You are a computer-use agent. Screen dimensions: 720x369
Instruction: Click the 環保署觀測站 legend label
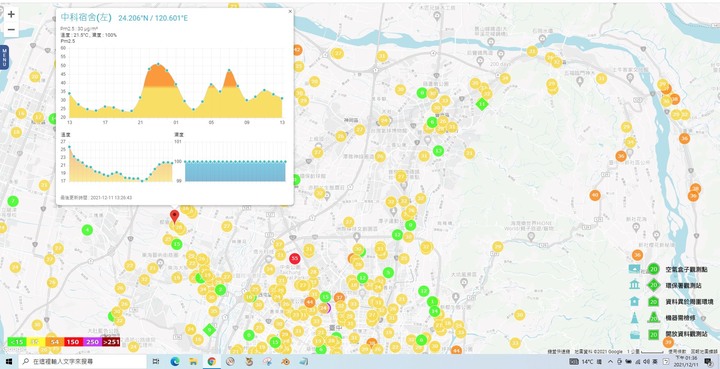click(683, 285)
